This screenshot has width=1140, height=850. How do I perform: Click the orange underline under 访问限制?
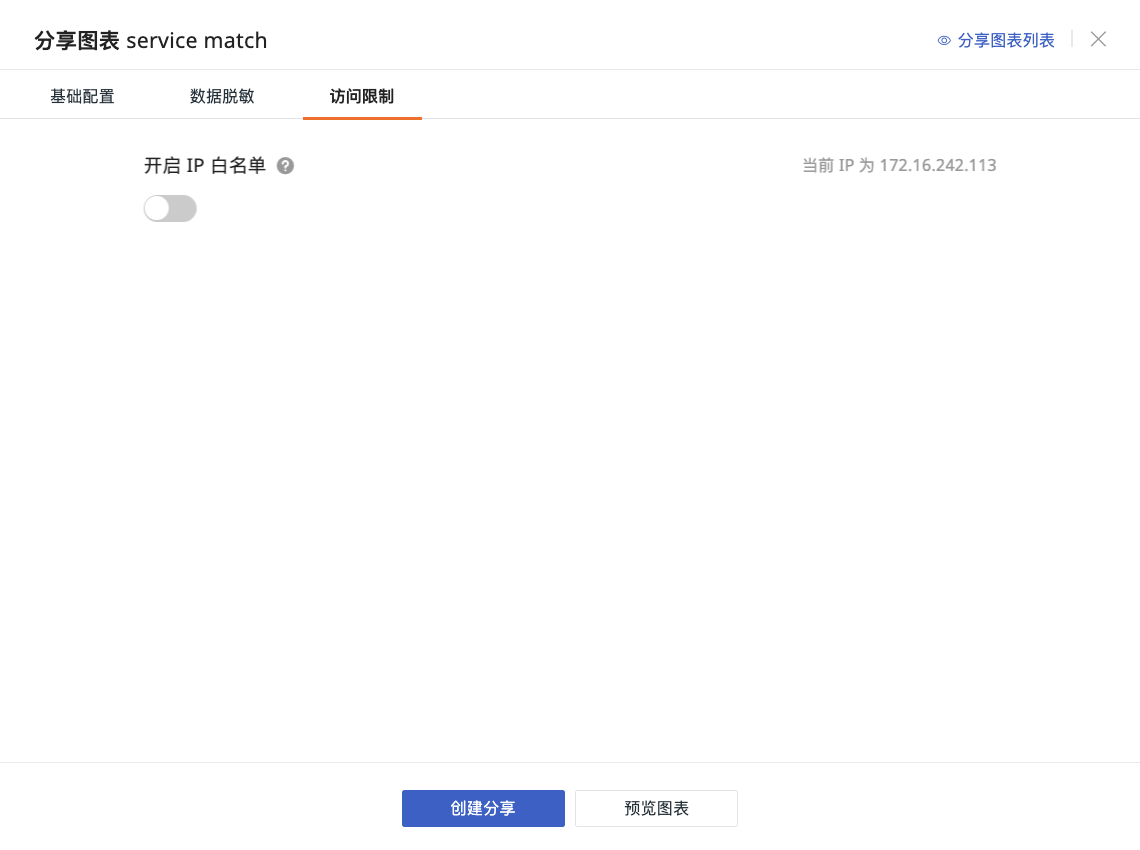pyautogui.click(x=362, y=118)
